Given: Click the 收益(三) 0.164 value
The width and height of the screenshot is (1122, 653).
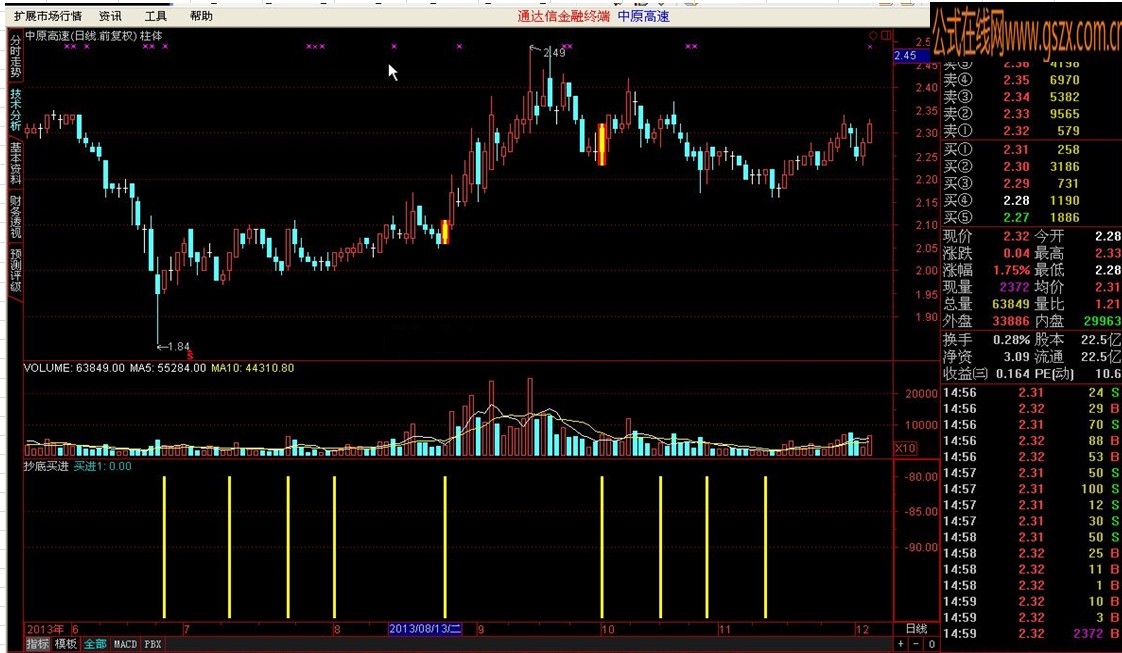Looking at the screenshot, I should point(1013,374).
